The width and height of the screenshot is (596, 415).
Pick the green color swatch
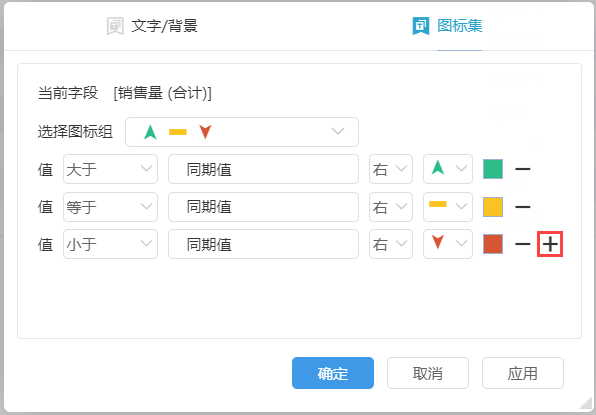point(493,169)
